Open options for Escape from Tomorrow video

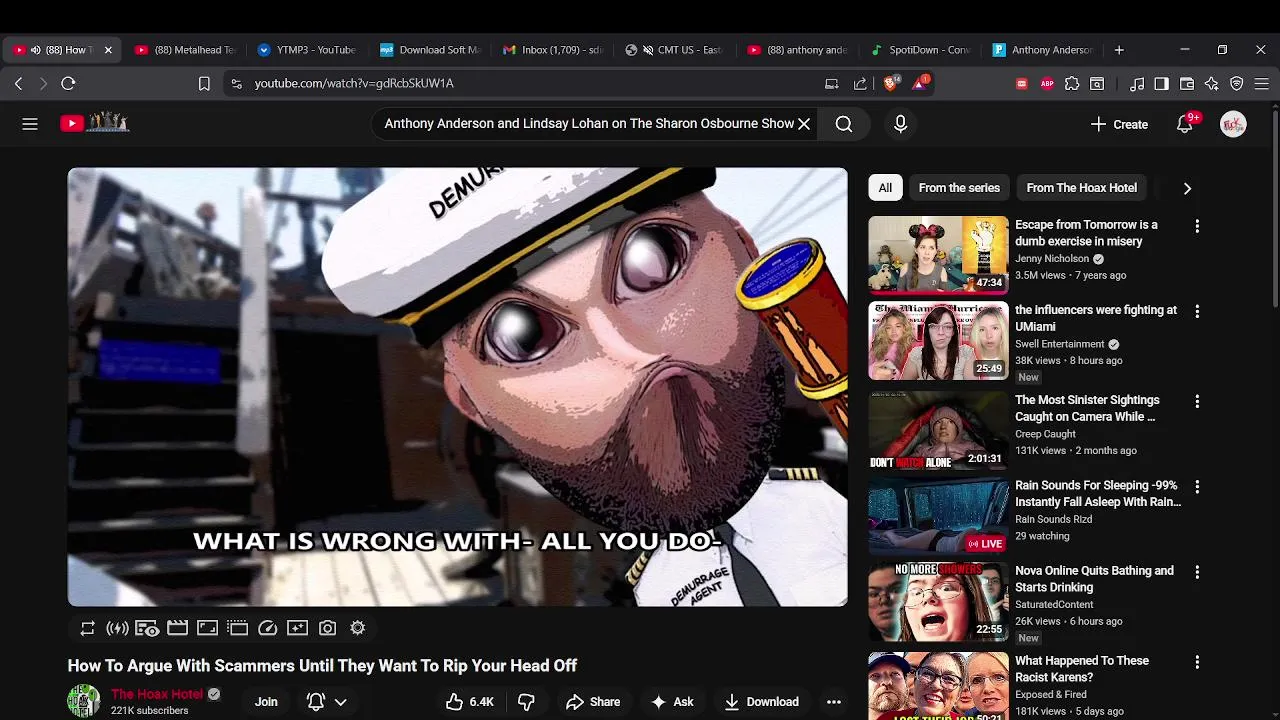click(x=1197, y=226)
